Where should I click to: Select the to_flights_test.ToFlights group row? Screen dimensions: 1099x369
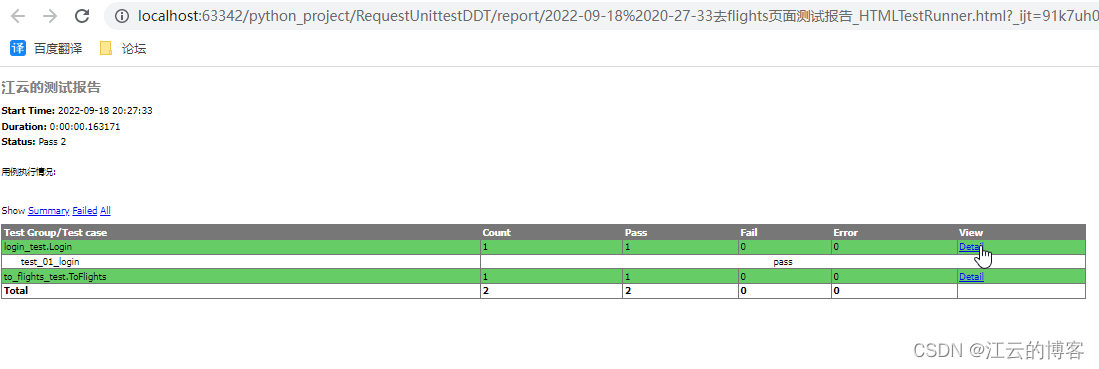543,276
